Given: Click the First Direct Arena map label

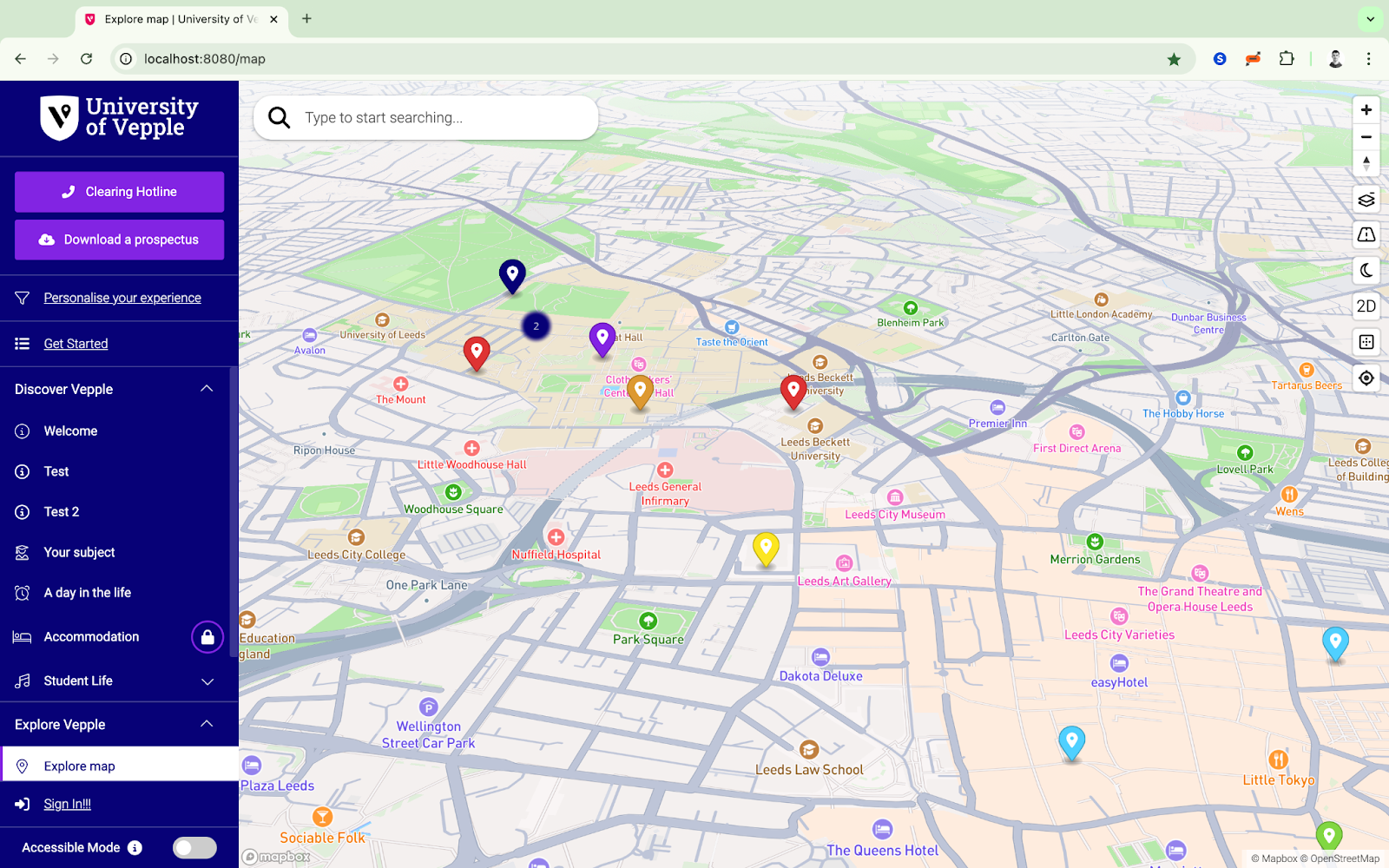Looking at the screenshot, I should [x=1076, y=449].
